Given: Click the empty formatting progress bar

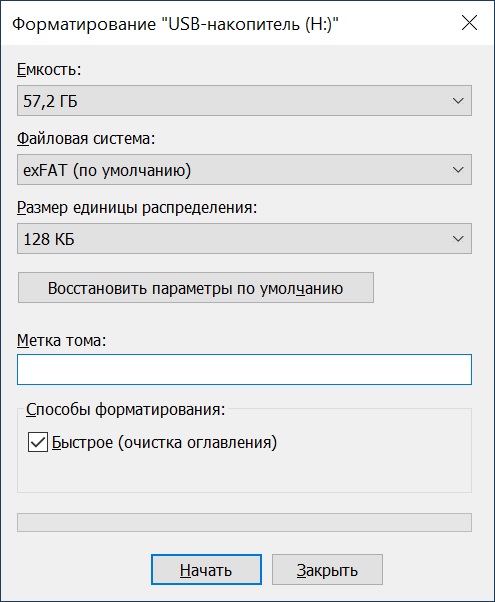Looking at the screenshot, I should pyautogui.click(x=244, y=523).
